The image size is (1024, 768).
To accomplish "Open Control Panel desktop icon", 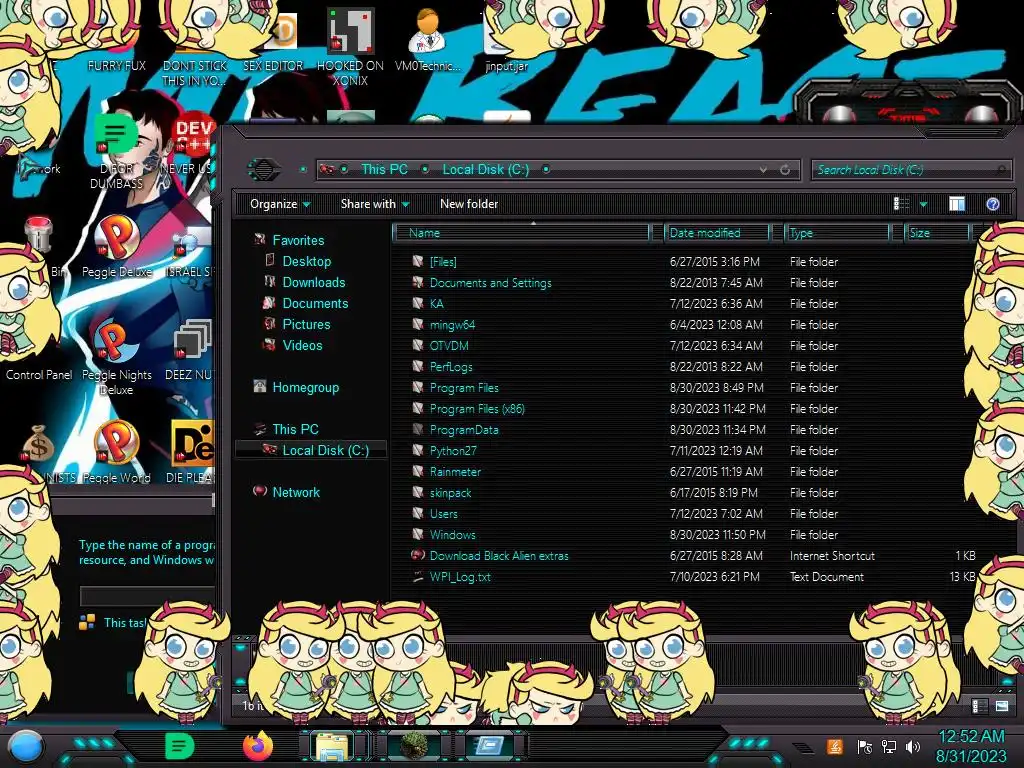I will [x=39, y=375].
